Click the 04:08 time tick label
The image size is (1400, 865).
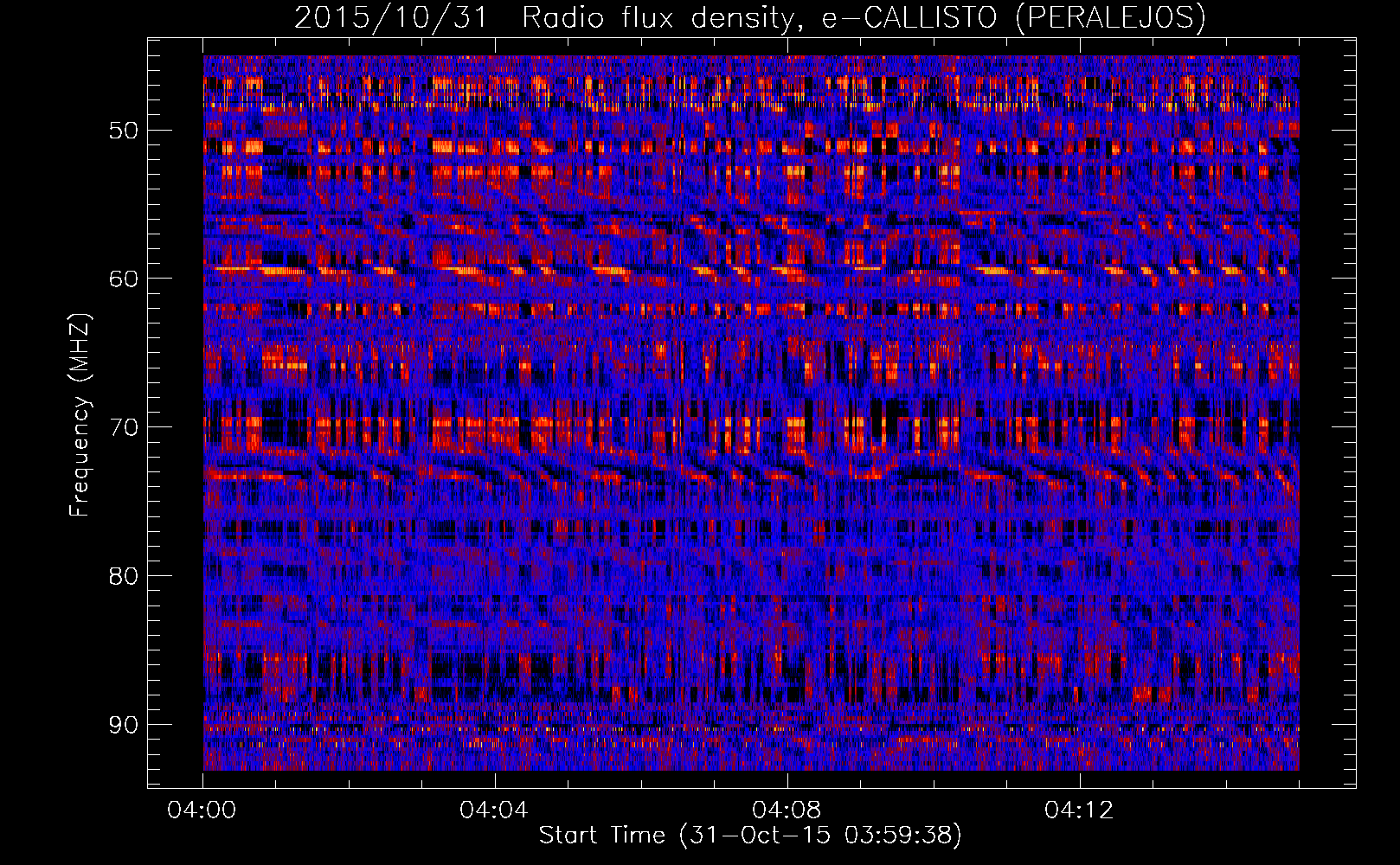787,811
